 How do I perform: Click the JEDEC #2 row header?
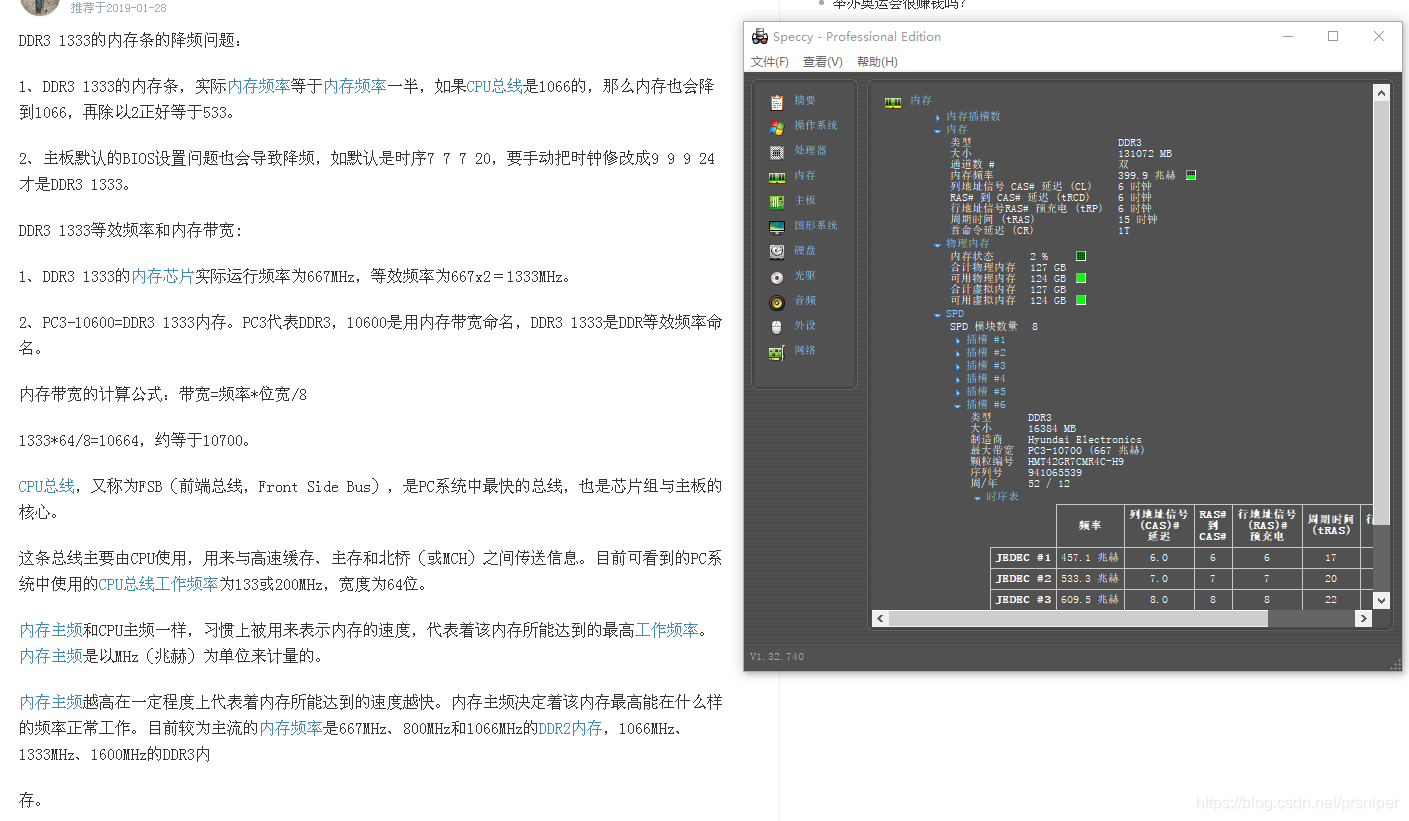click(x=1023, y=579)
